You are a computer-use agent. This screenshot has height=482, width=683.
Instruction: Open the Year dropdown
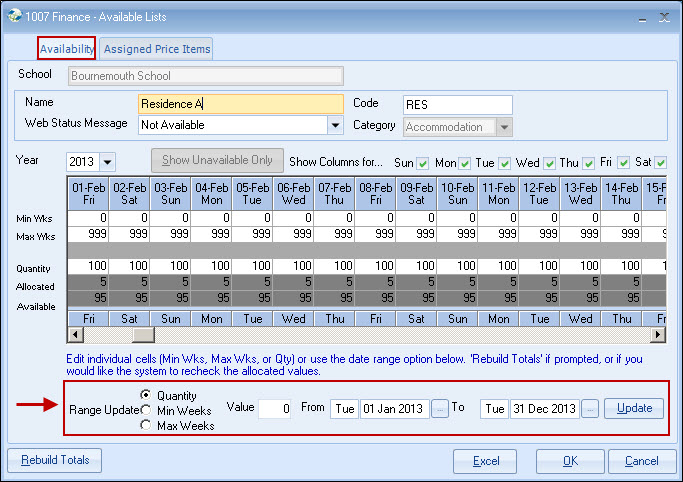coord(107,162)
